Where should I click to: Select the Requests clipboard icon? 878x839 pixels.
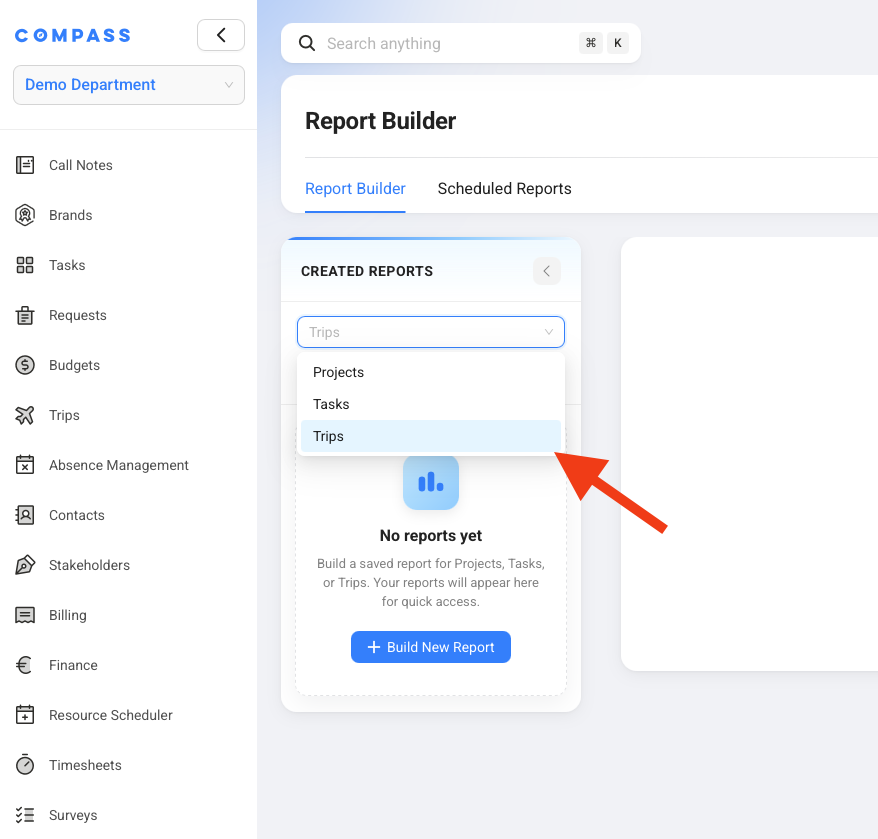25,315
